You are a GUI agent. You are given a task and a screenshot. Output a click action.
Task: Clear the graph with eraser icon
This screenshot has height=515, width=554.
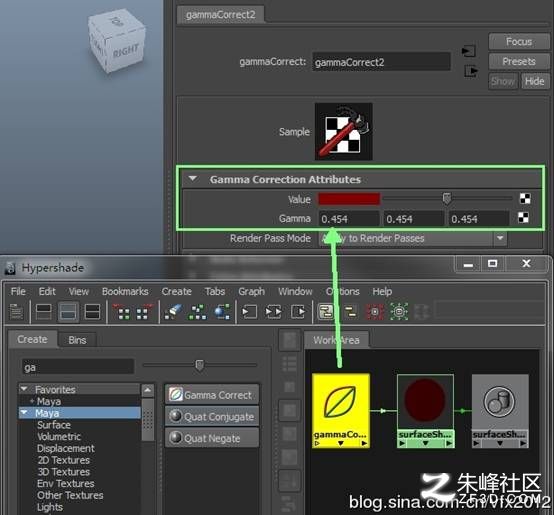coord(173,312)
